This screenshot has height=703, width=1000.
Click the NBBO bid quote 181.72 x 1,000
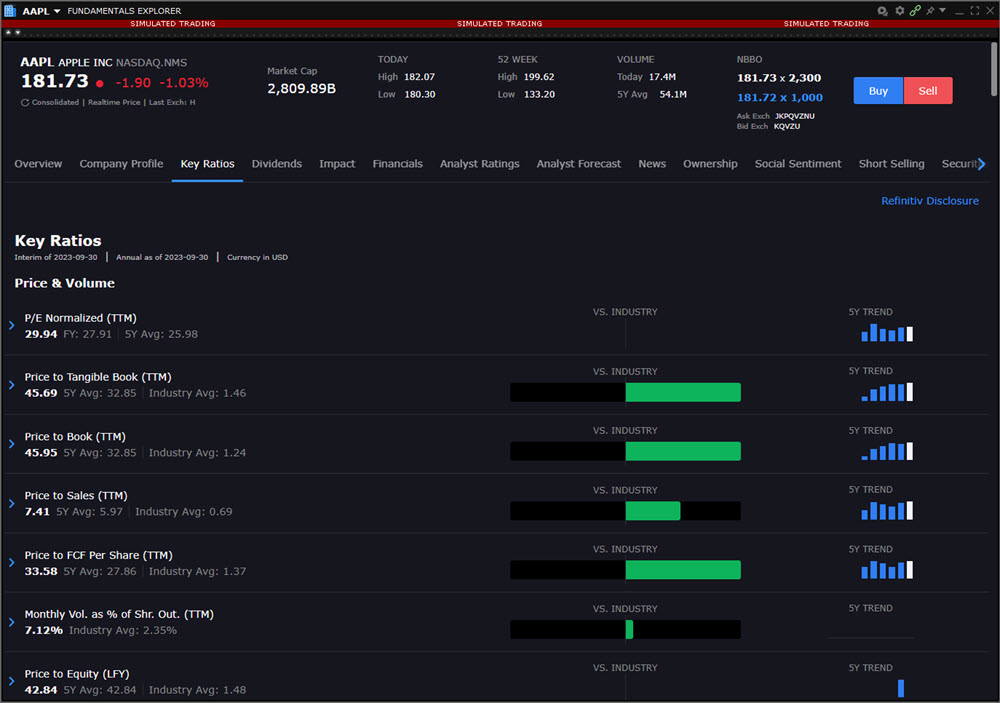tap(779, 98)
